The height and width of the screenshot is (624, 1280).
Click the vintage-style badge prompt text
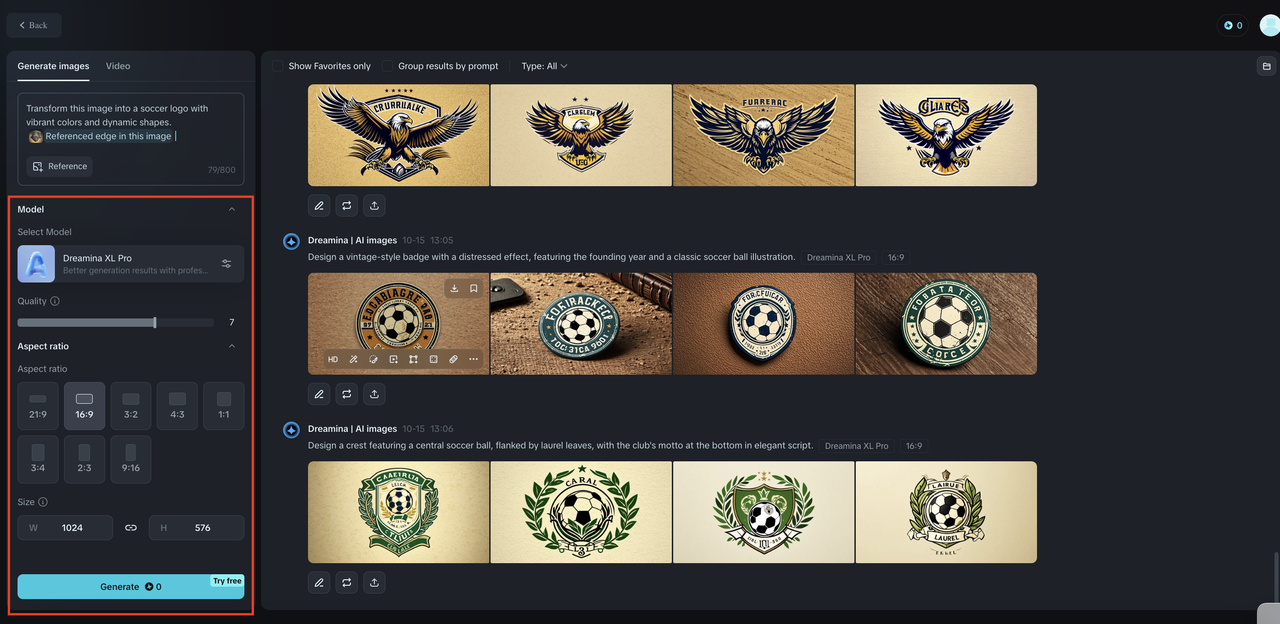pos(551,257)
